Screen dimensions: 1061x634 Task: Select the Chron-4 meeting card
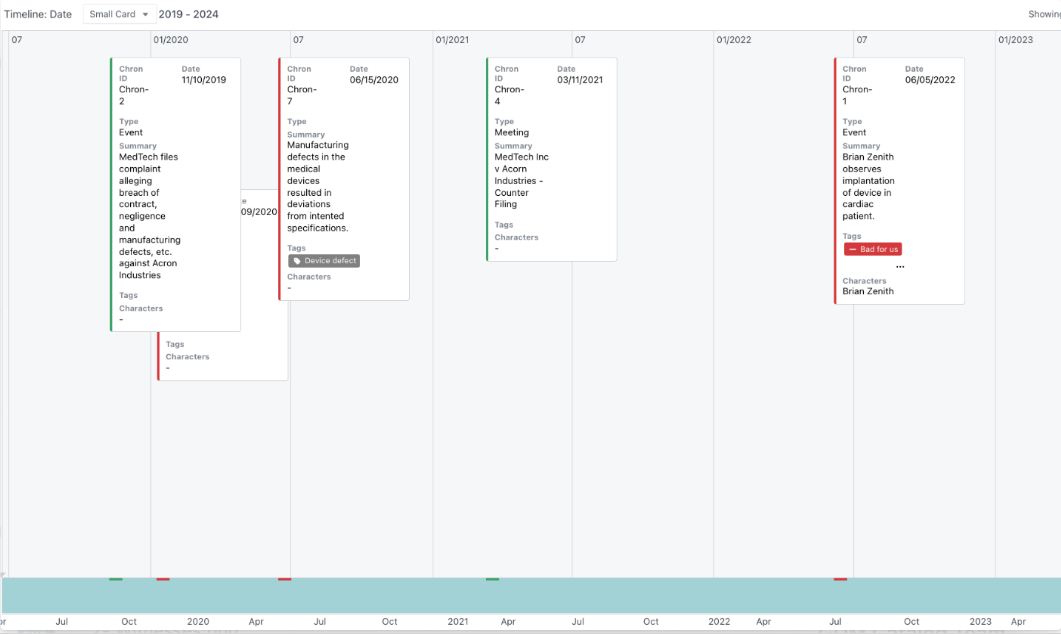[x=551, y=160]
